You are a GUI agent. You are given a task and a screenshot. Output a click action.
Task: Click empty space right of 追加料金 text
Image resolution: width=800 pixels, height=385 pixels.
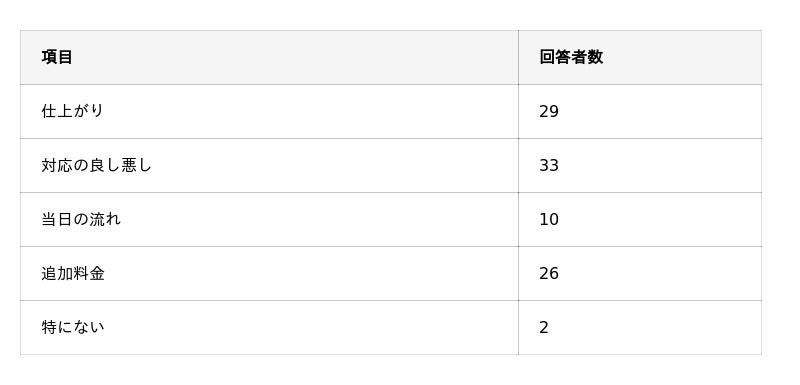coord(311,273)
